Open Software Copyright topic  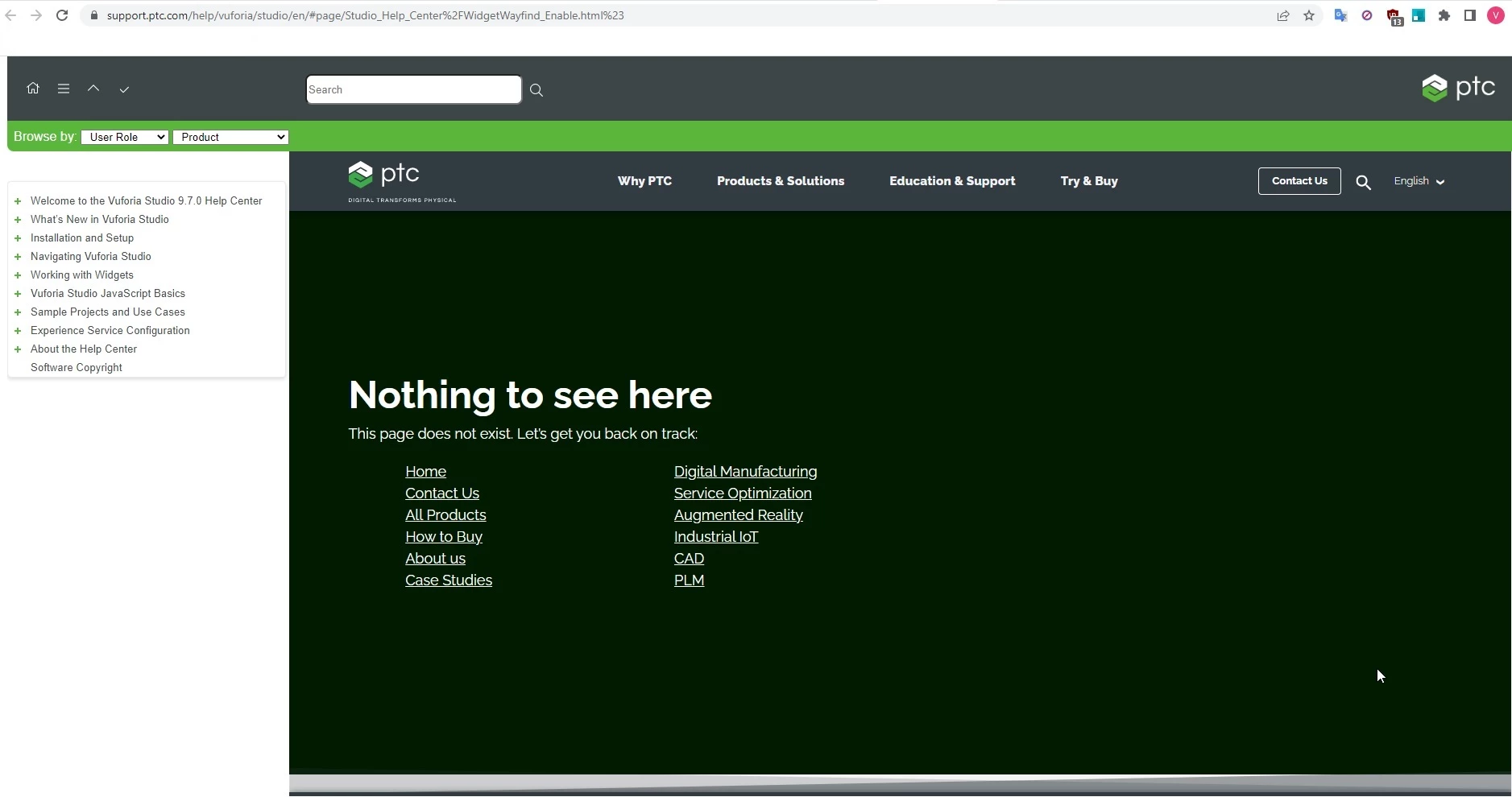coord(77,368)
